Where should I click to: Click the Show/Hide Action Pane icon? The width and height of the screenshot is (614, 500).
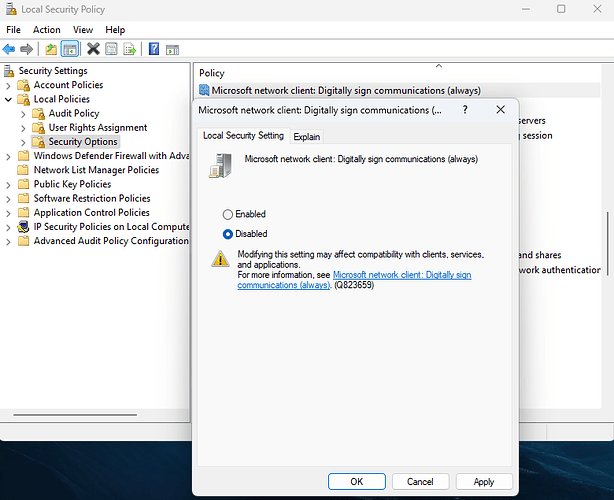pyautogui.click(x=172, y=50)
